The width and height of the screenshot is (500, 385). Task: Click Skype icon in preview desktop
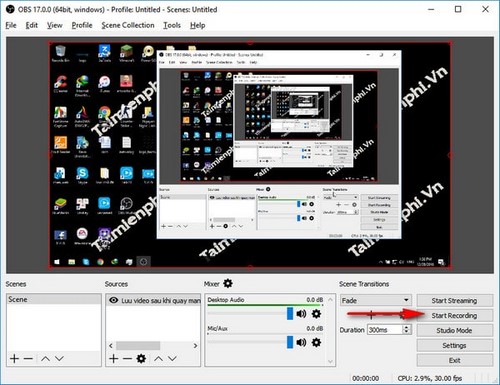tap(82, 176)
